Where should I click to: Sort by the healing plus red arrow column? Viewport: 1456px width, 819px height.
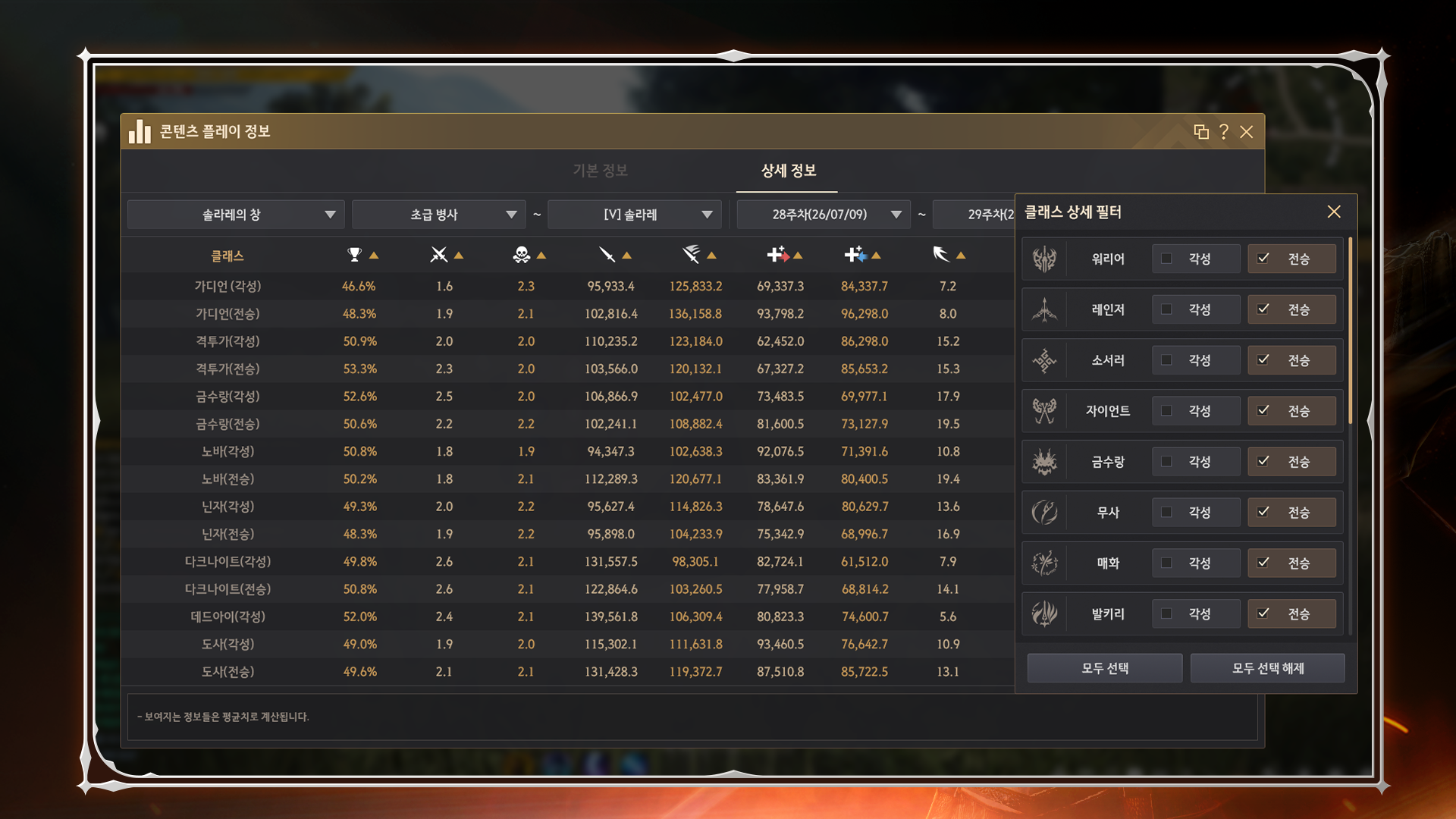tap(777, 256)
